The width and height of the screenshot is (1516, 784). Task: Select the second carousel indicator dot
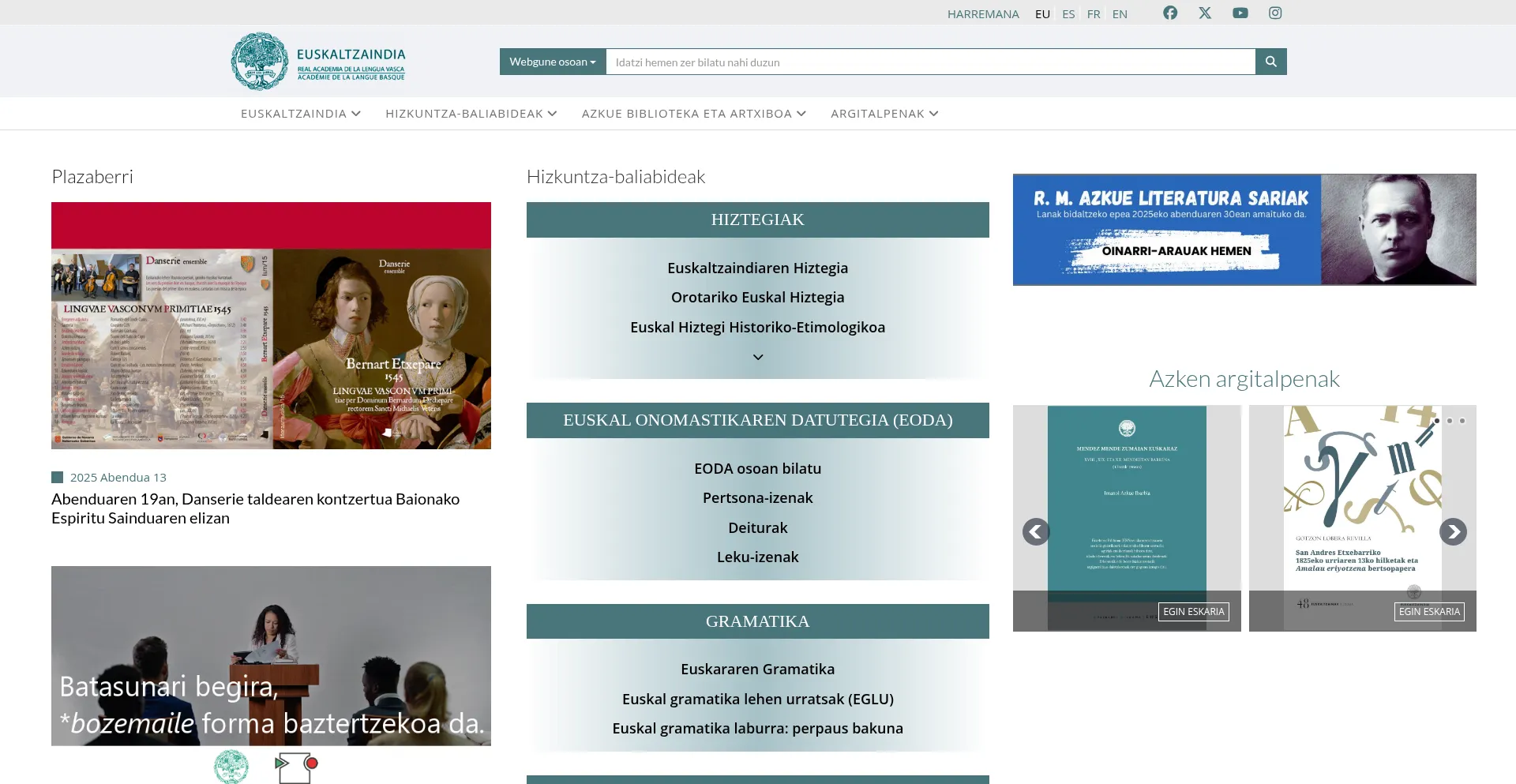[1450, 421]
